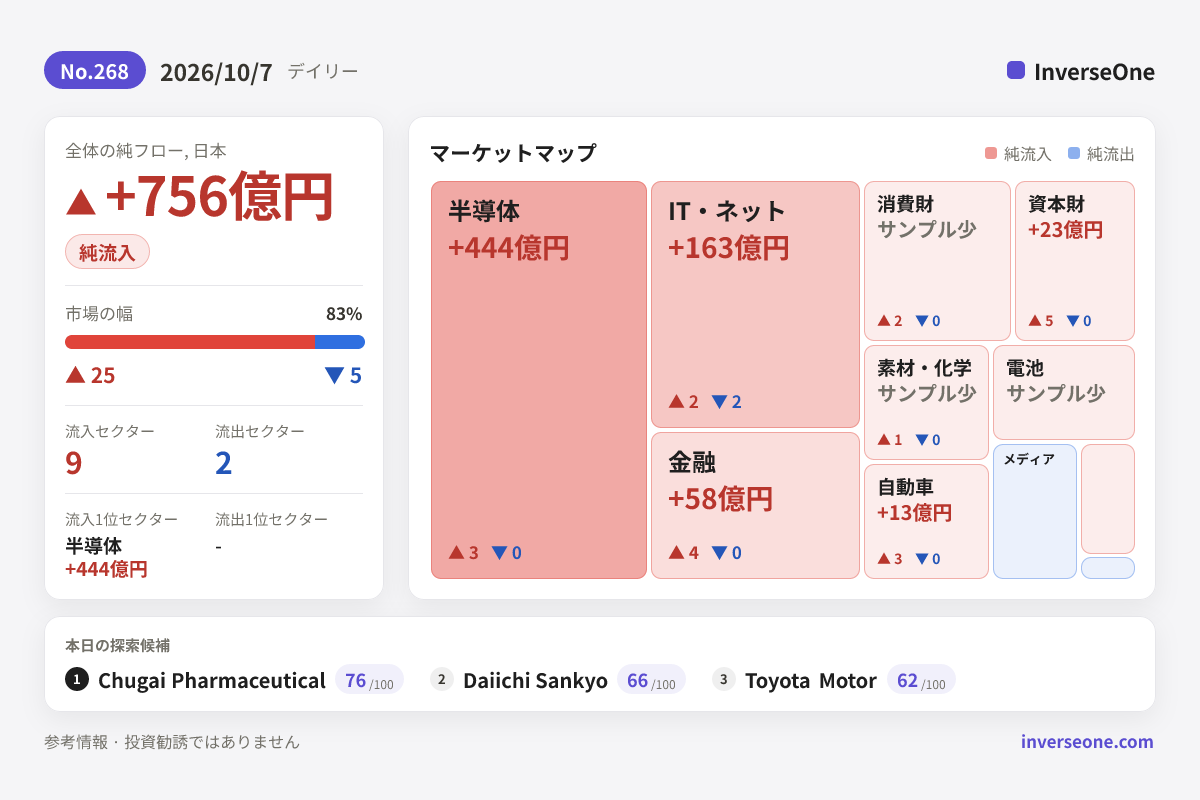This screenshot has width=1200, height=800.
Task: Select the 2026/10/7 date text
Action: [216, 72]
